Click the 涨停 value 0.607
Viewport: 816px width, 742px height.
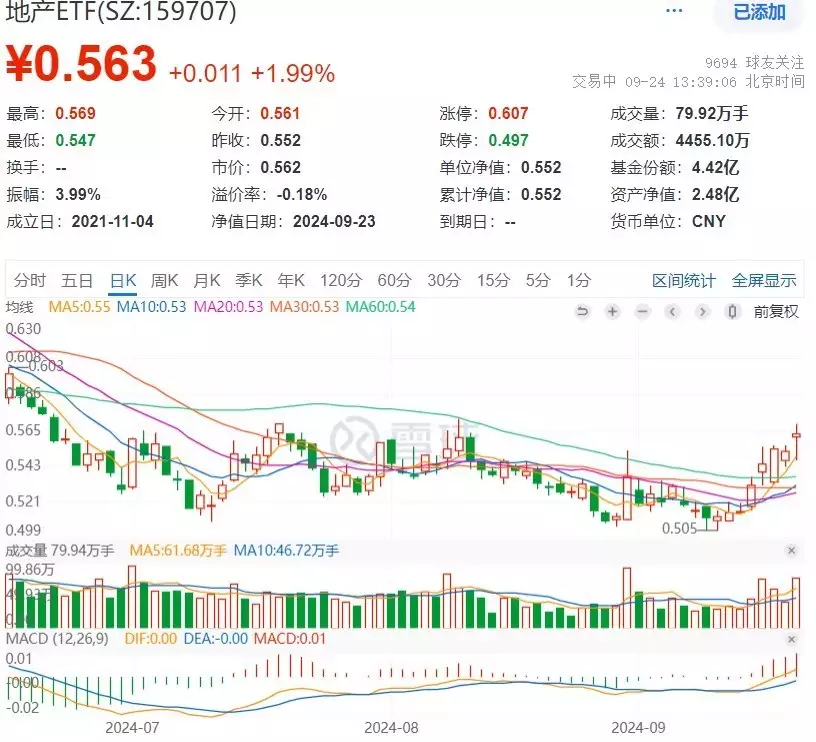click(508, 113)
